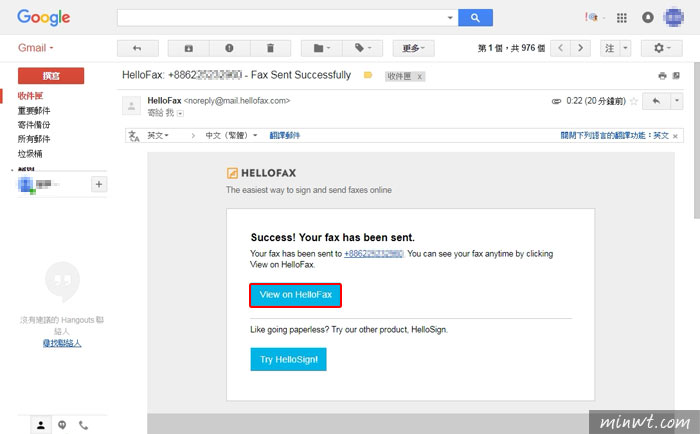
Task: Open the Gmail dropdown menu
Action: point(36,48)
